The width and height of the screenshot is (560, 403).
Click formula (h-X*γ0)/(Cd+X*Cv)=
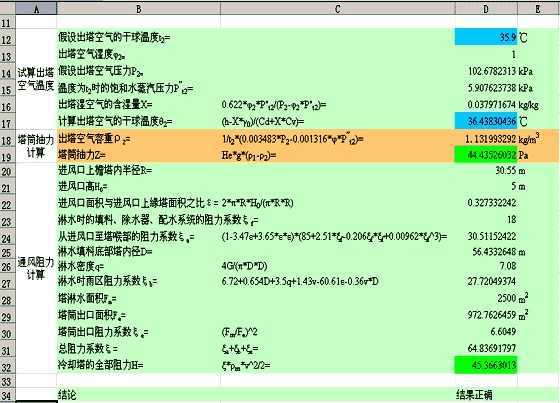pos(263,122)
